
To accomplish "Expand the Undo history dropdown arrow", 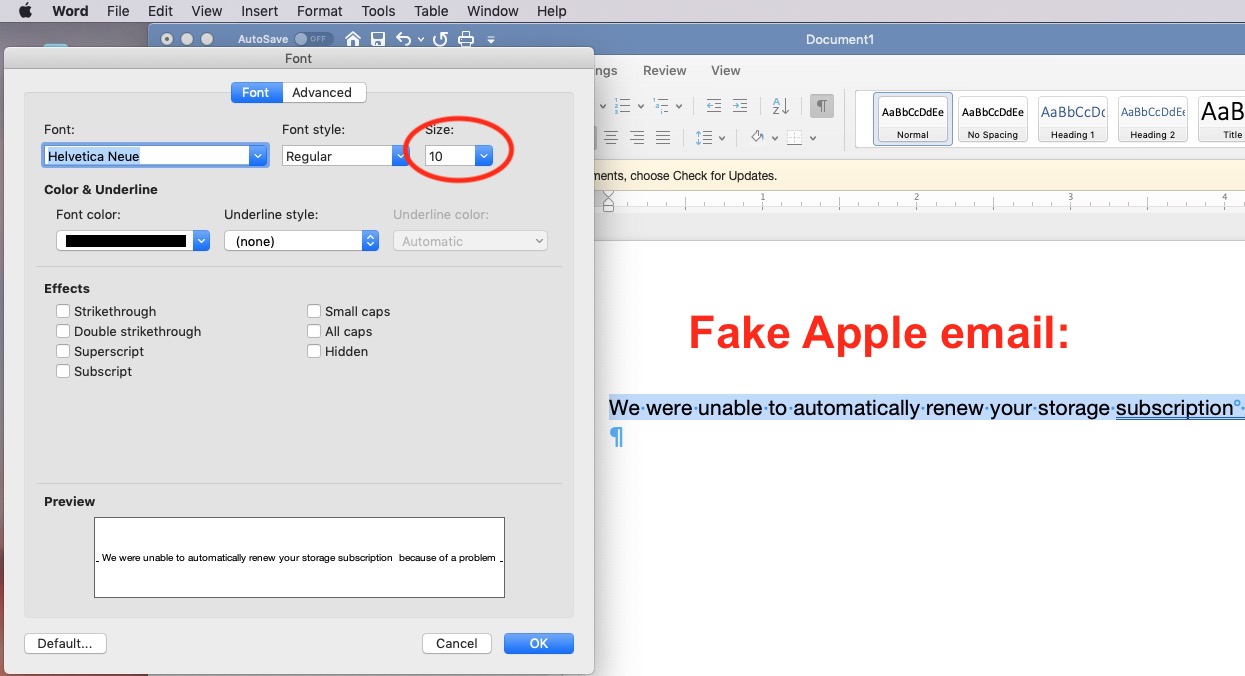I will click(x=421, y=40).
